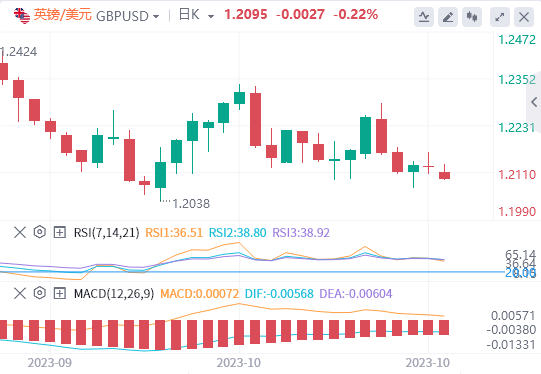The height and width of the screenshot is (374, 541).
Task: Click the percent change -0.22%
Action: click(x=355, y=14)
